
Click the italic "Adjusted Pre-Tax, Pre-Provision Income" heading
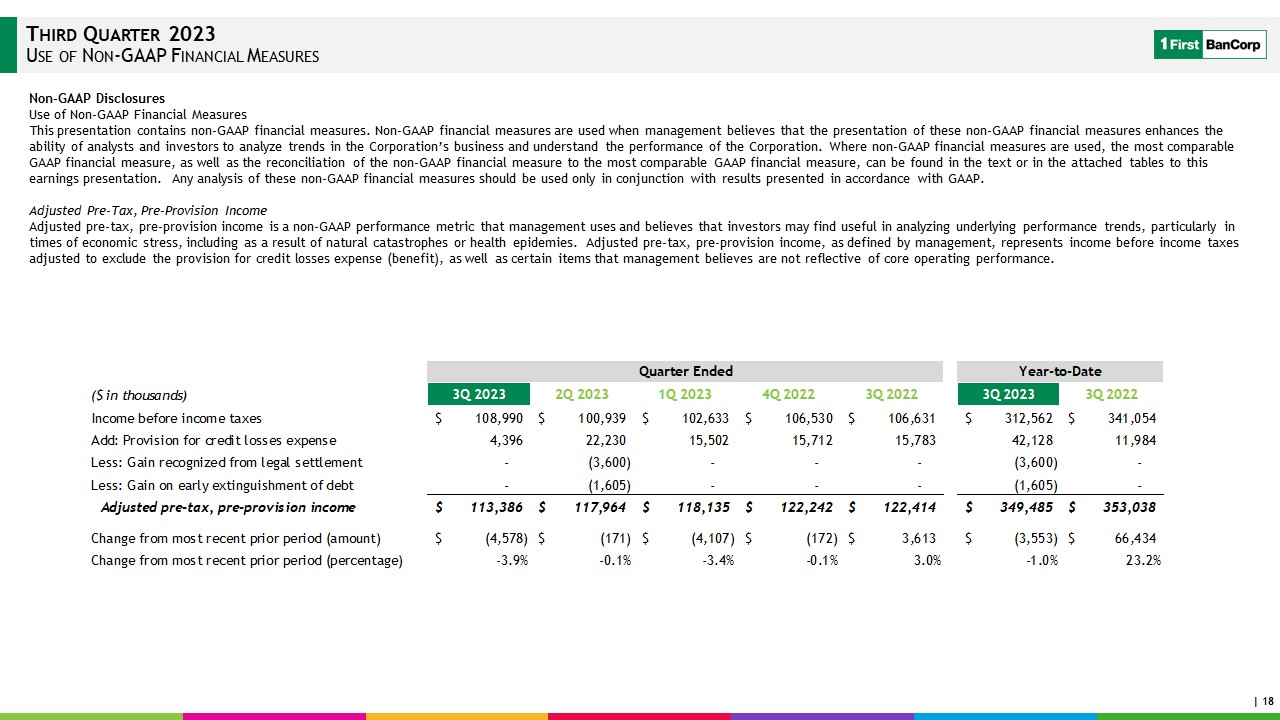click(x=148, y=210)
